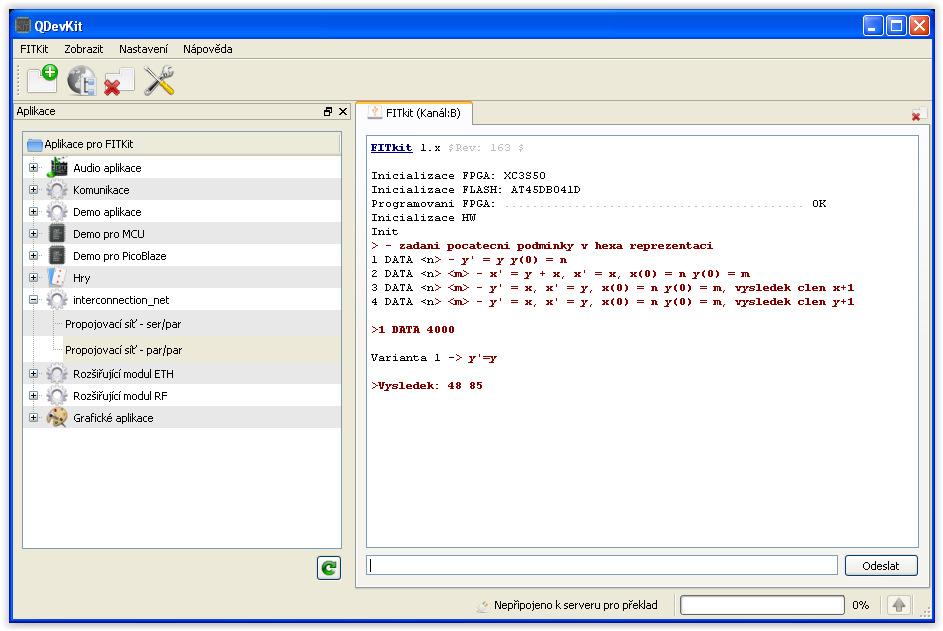Open the FITKit menu
Screen dimensions: 943x631
pos(34,49)
